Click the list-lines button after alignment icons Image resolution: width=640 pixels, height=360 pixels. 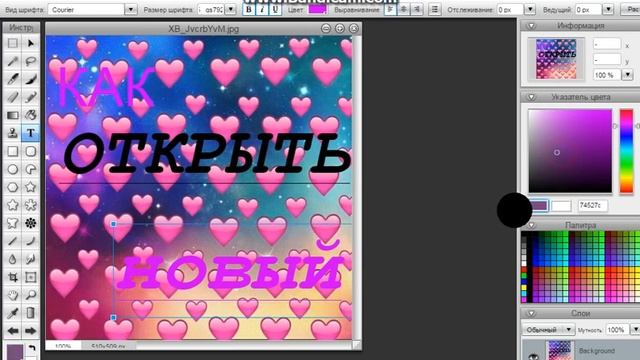(x=435, y=9)
